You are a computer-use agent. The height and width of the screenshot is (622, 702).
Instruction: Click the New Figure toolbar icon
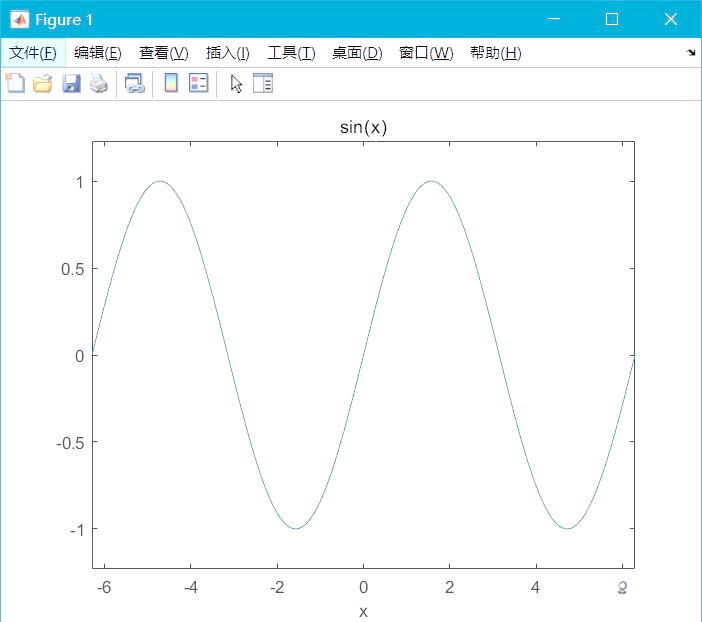point(15,83)
